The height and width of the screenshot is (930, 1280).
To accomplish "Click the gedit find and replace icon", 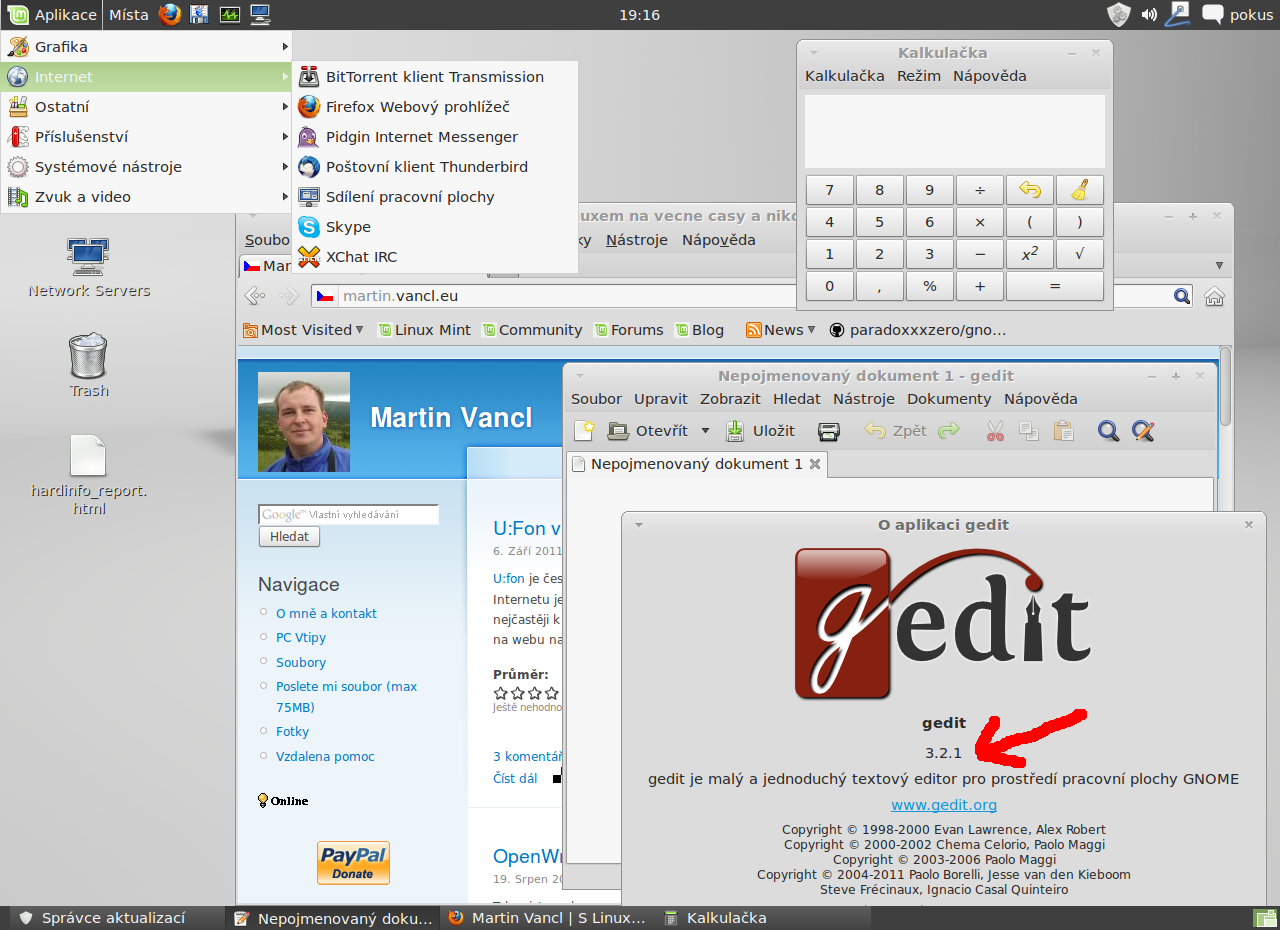I will [1143, 431].
